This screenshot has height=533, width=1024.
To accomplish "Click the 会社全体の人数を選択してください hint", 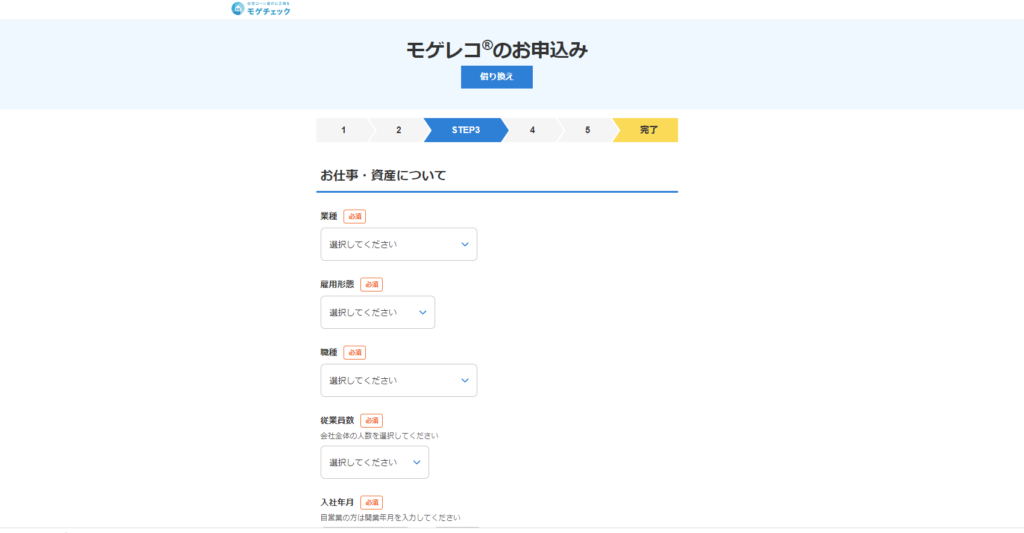I will (x=379, y=436).
